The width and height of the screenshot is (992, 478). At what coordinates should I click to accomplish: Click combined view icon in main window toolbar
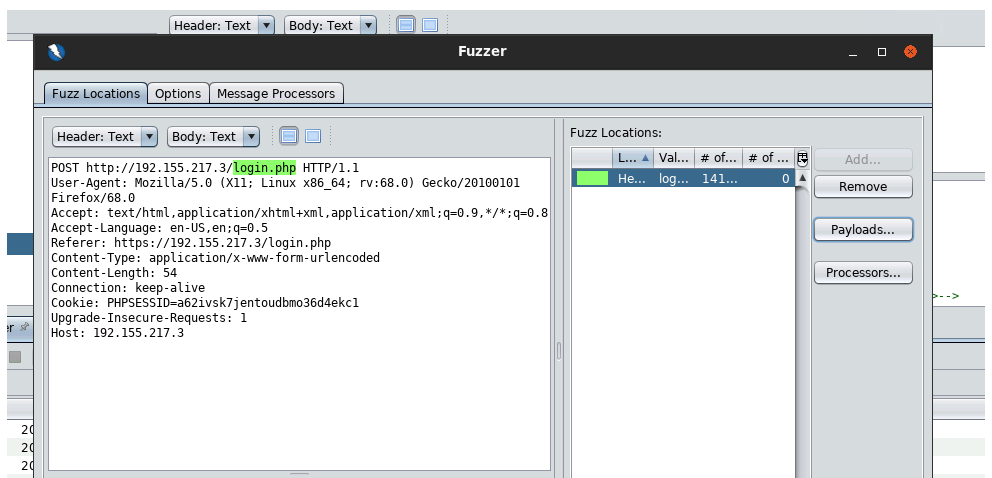430,25
